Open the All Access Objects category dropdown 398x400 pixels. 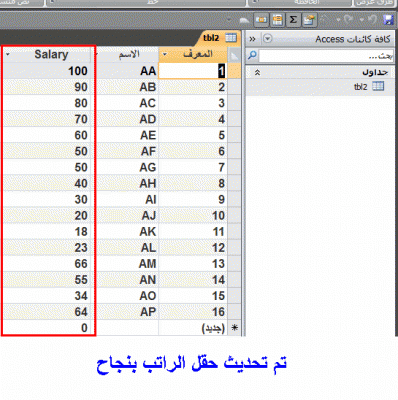click(x=267, y=39)
